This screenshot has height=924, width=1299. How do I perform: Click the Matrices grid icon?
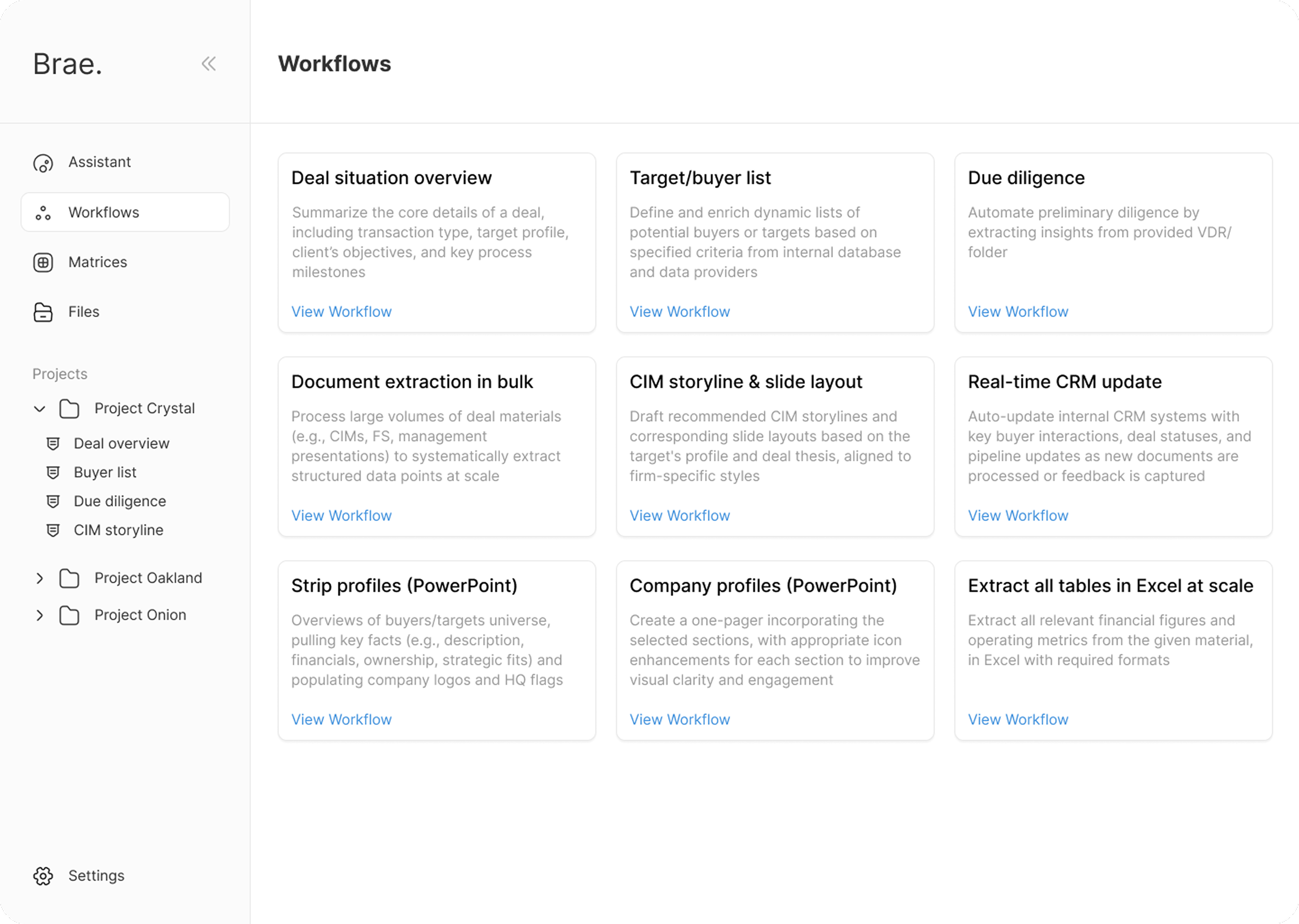pos(43,262)
